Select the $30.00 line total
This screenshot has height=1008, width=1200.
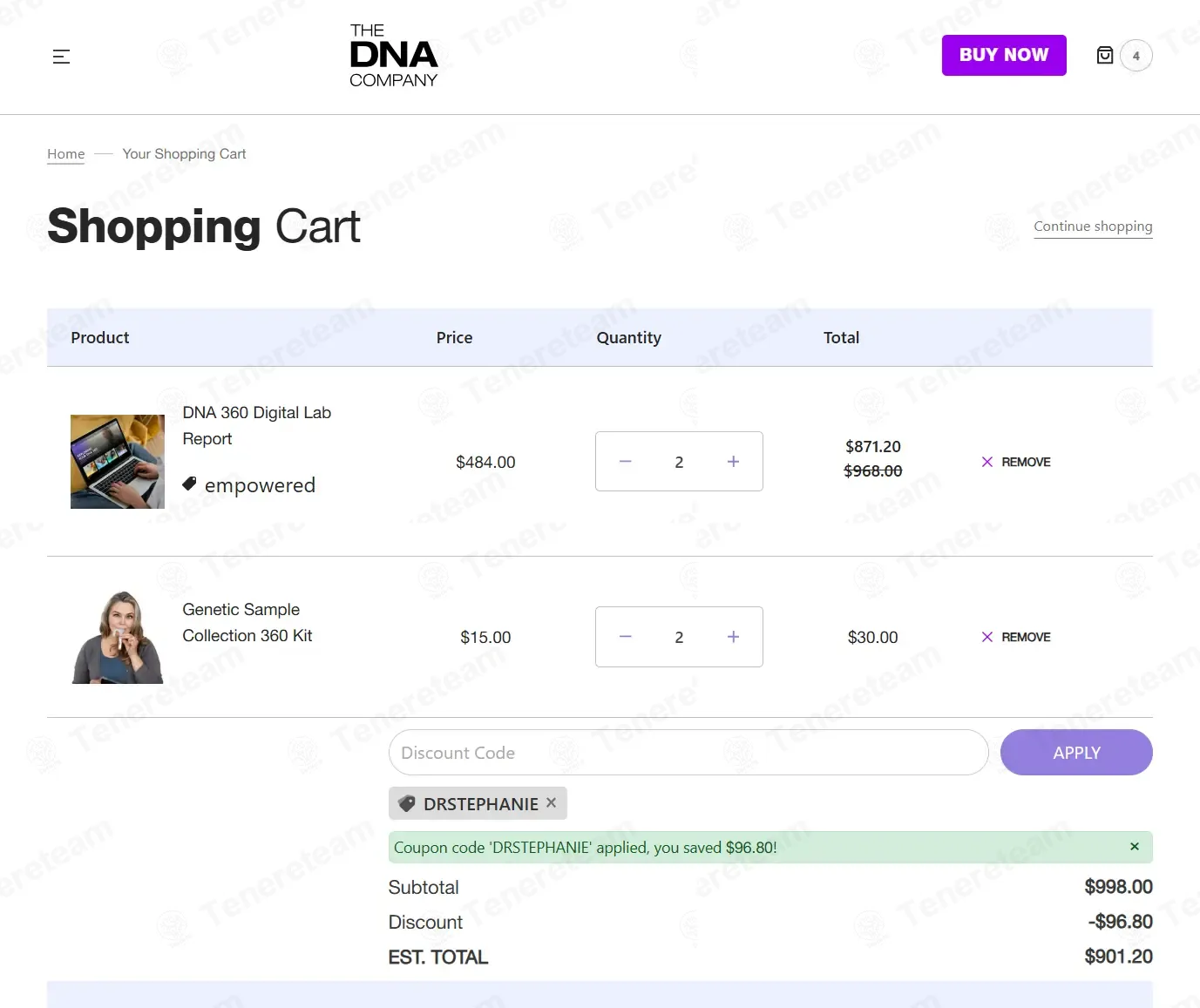pyautogui.click(x=872, y=638)
